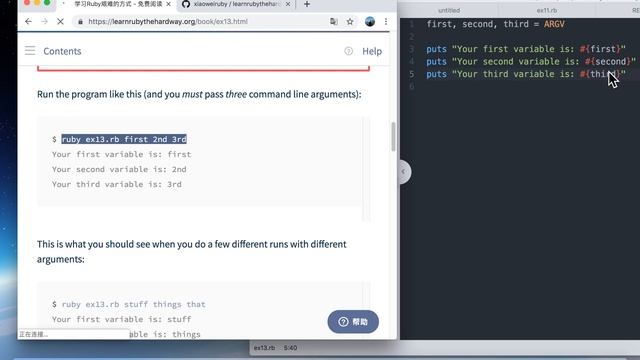Collapse the editor side panel arrow

[403, 171]
